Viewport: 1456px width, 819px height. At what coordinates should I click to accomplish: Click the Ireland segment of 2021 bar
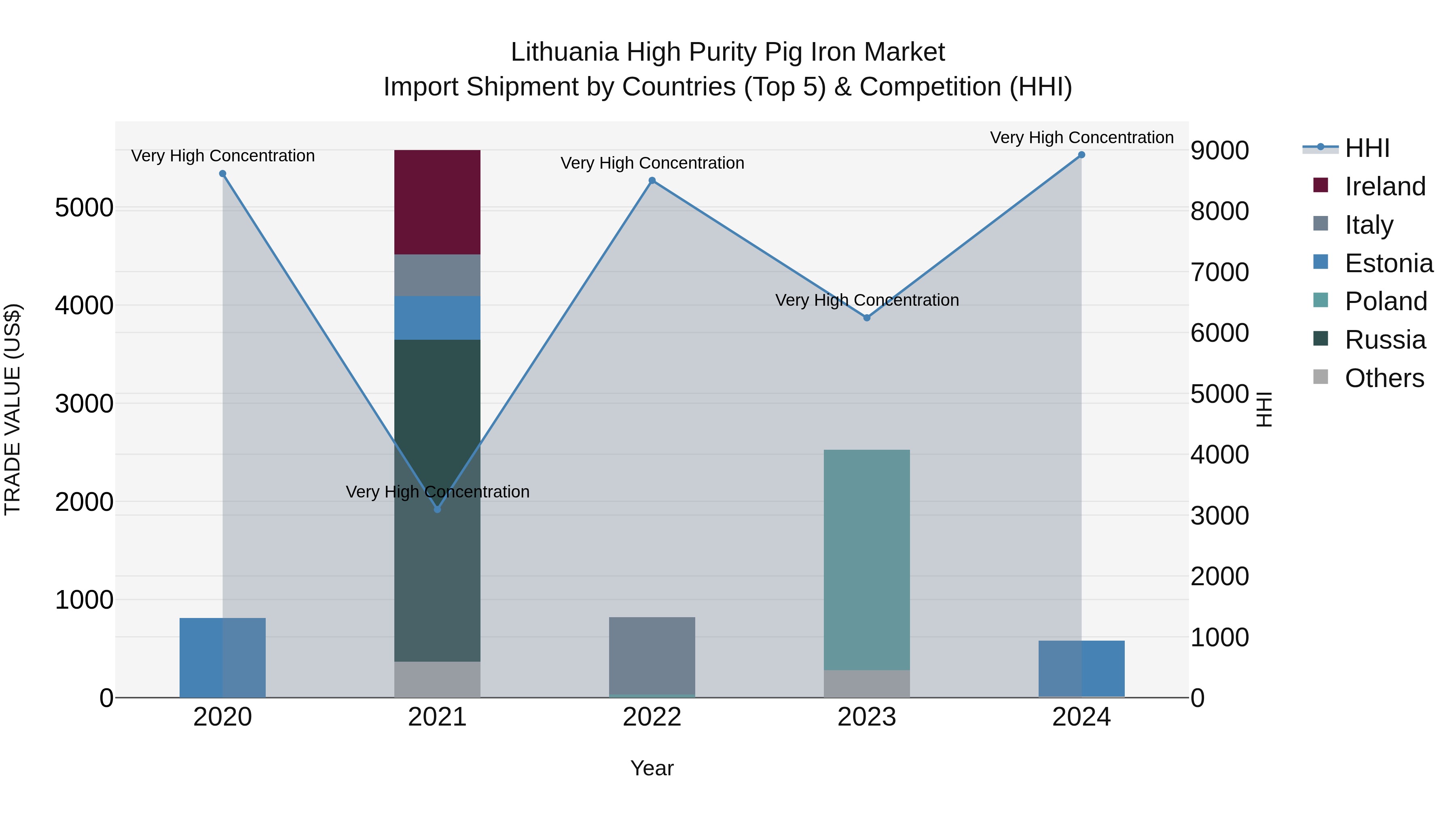coord(438,202)
